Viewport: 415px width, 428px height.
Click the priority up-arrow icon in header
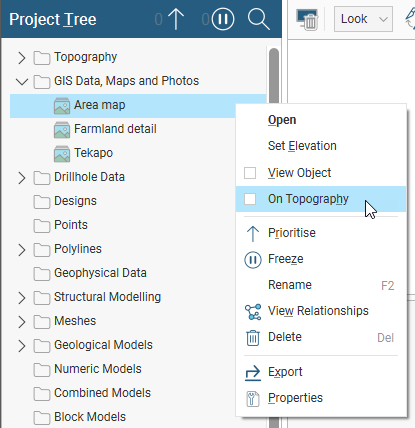coord(176,19)
